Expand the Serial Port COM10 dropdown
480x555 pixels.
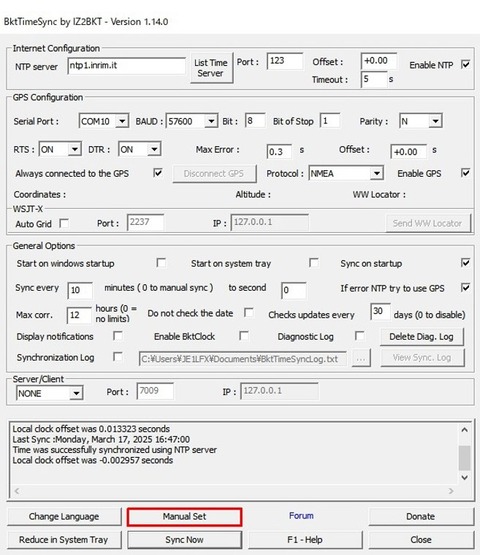point(104,121)
